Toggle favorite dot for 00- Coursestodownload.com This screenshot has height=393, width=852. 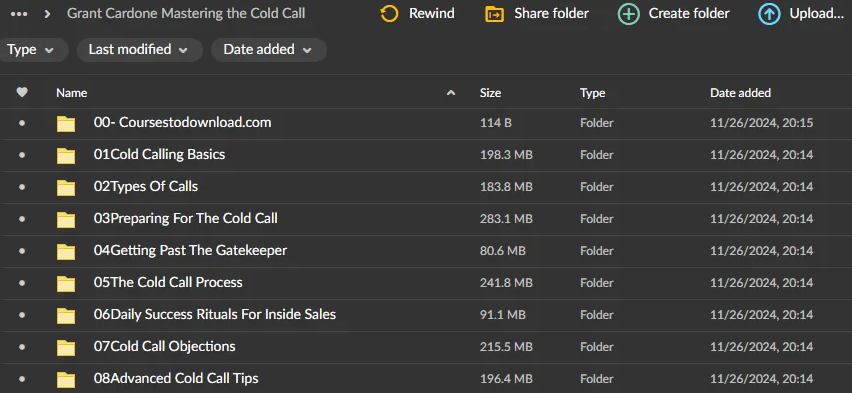click(22, 123)
